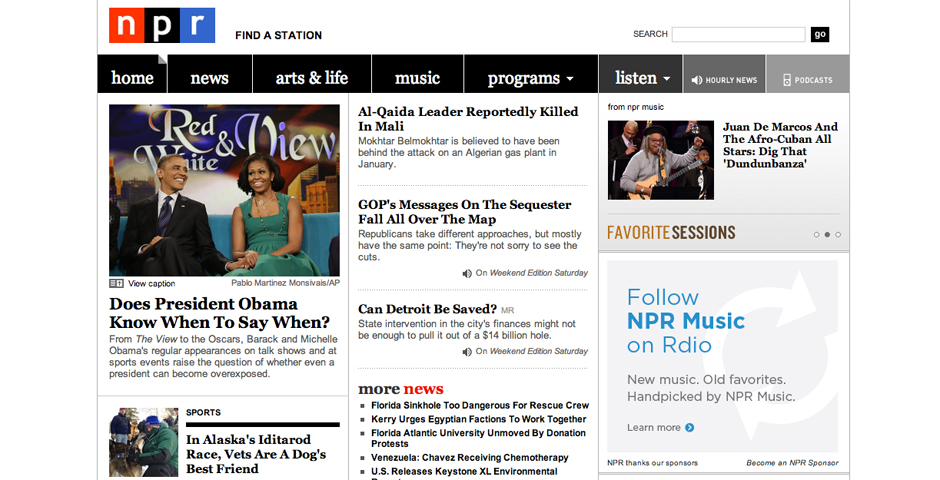Open Juan De Marcos 'Dundunbanza' headline

click(780, 145)
